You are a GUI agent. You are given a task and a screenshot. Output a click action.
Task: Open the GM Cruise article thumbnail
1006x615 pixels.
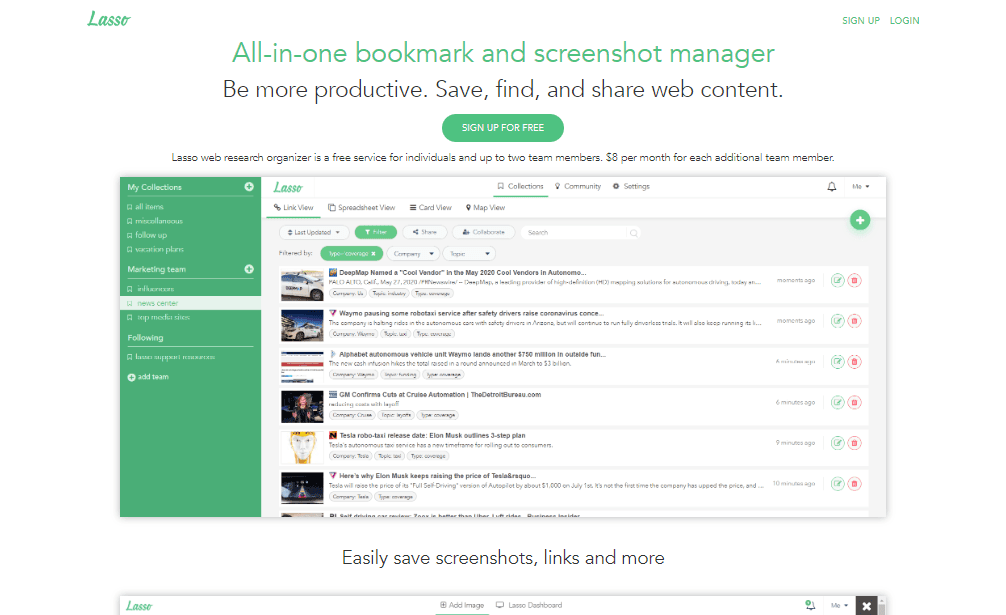pos(302,407)
